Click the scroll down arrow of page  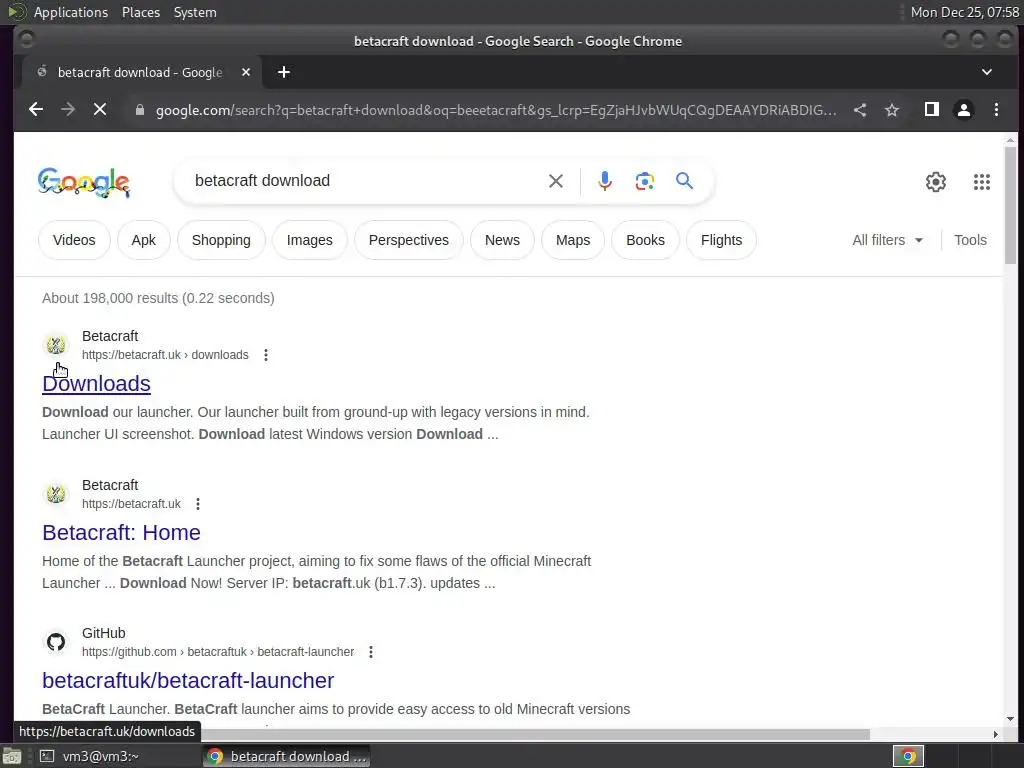click(x=1010, y=719)
